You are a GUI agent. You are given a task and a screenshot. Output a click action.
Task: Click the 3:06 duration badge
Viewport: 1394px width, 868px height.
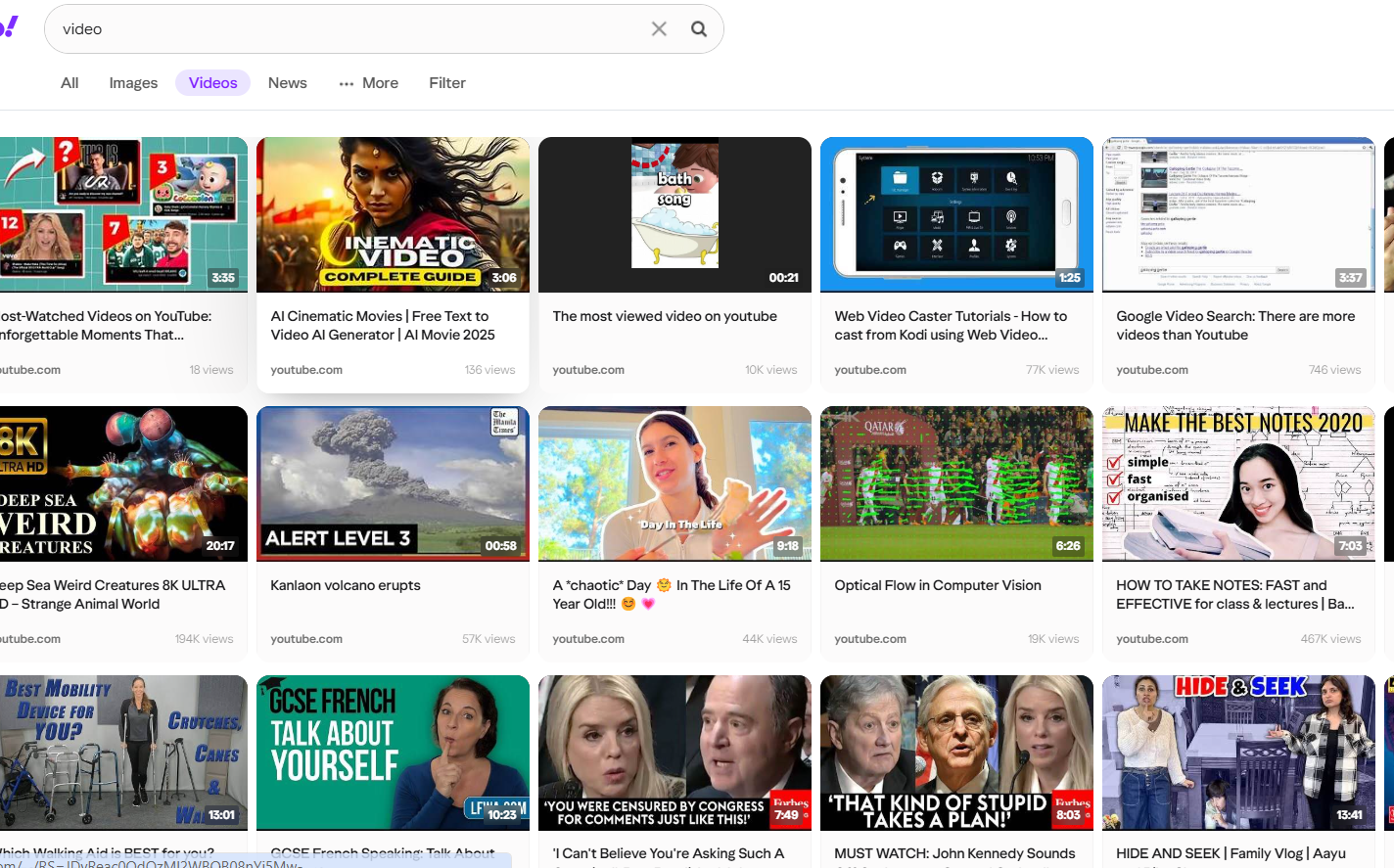pyautogui.click(x=504, y=278)
